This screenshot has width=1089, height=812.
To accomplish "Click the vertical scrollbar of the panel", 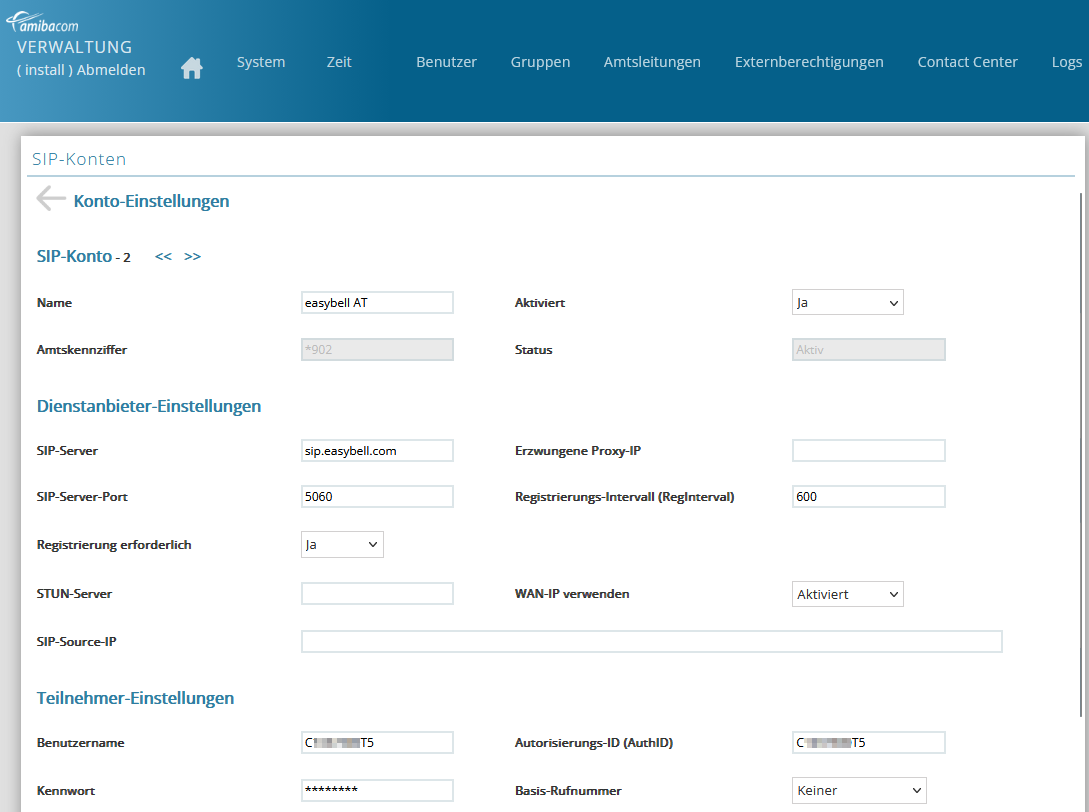I will pos(1081,455).
